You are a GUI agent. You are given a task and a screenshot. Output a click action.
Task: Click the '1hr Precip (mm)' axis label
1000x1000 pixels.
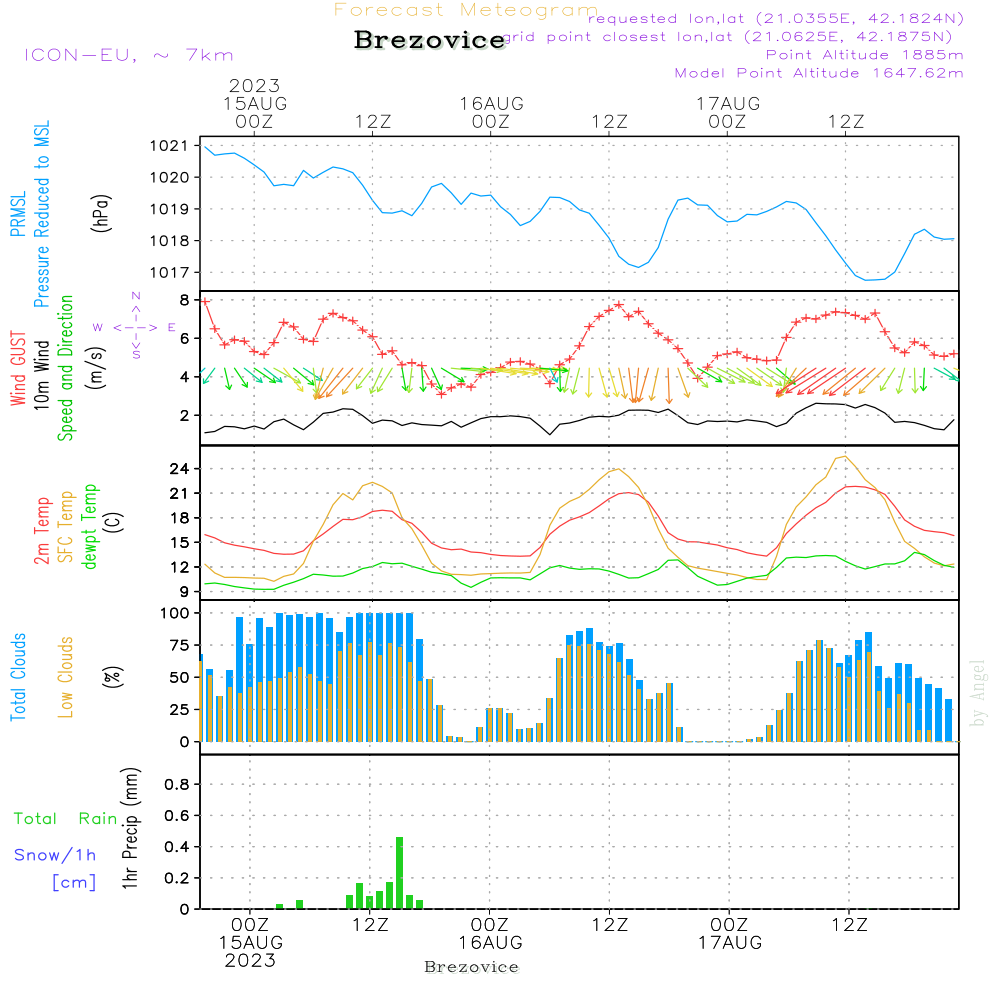[129, 828]
